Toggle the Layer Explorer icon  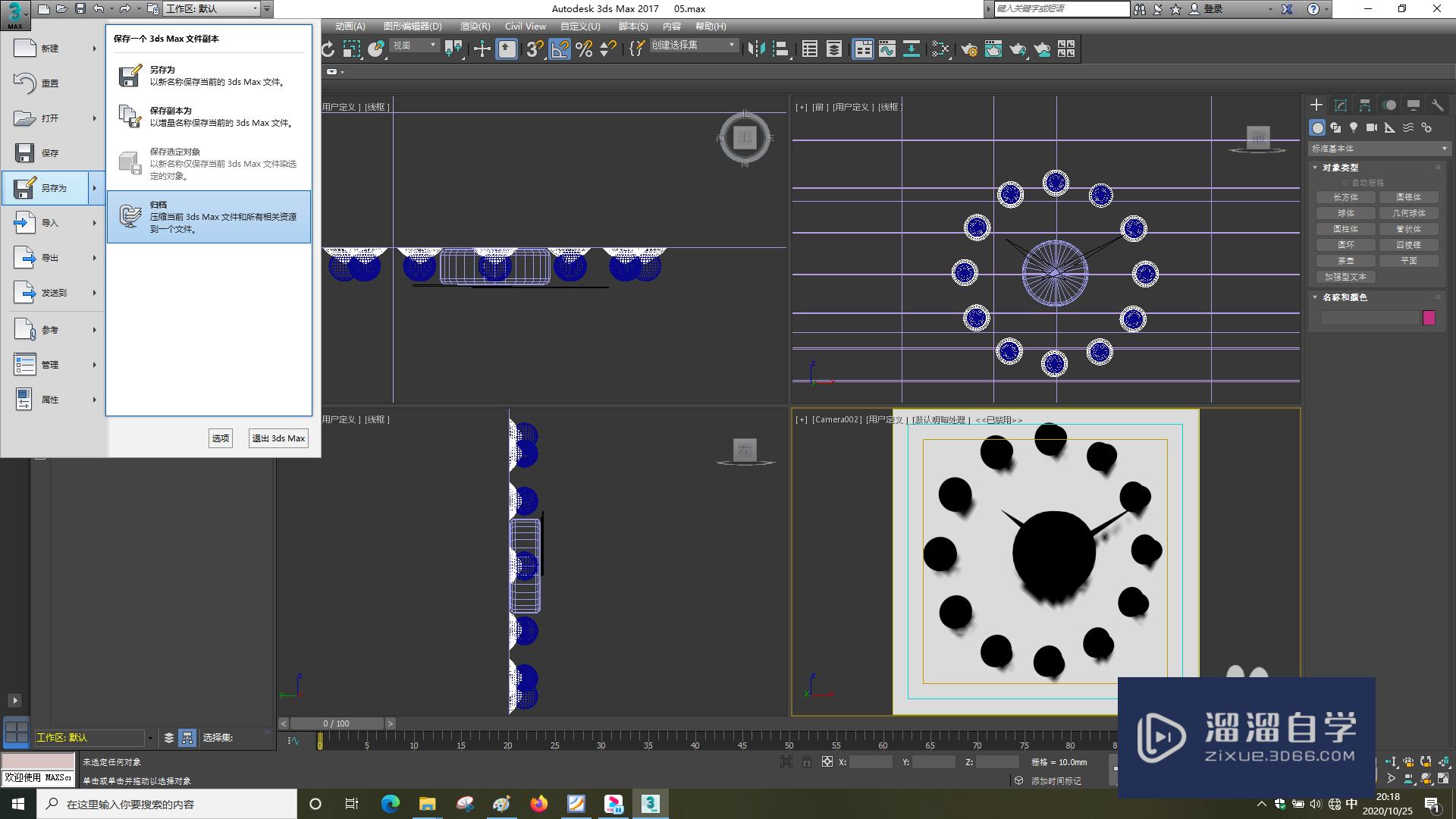(834, 49)
